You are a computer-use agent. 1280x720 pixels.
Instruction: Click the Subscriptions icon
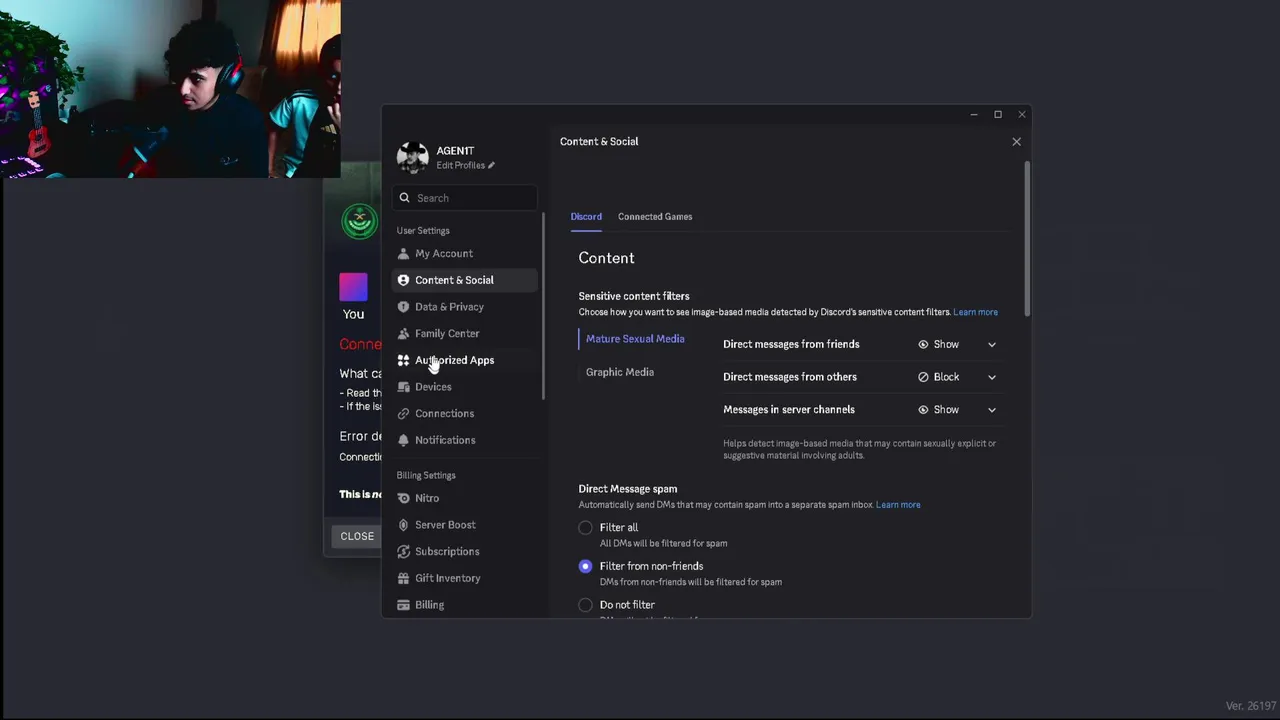(x=403, y=551)
